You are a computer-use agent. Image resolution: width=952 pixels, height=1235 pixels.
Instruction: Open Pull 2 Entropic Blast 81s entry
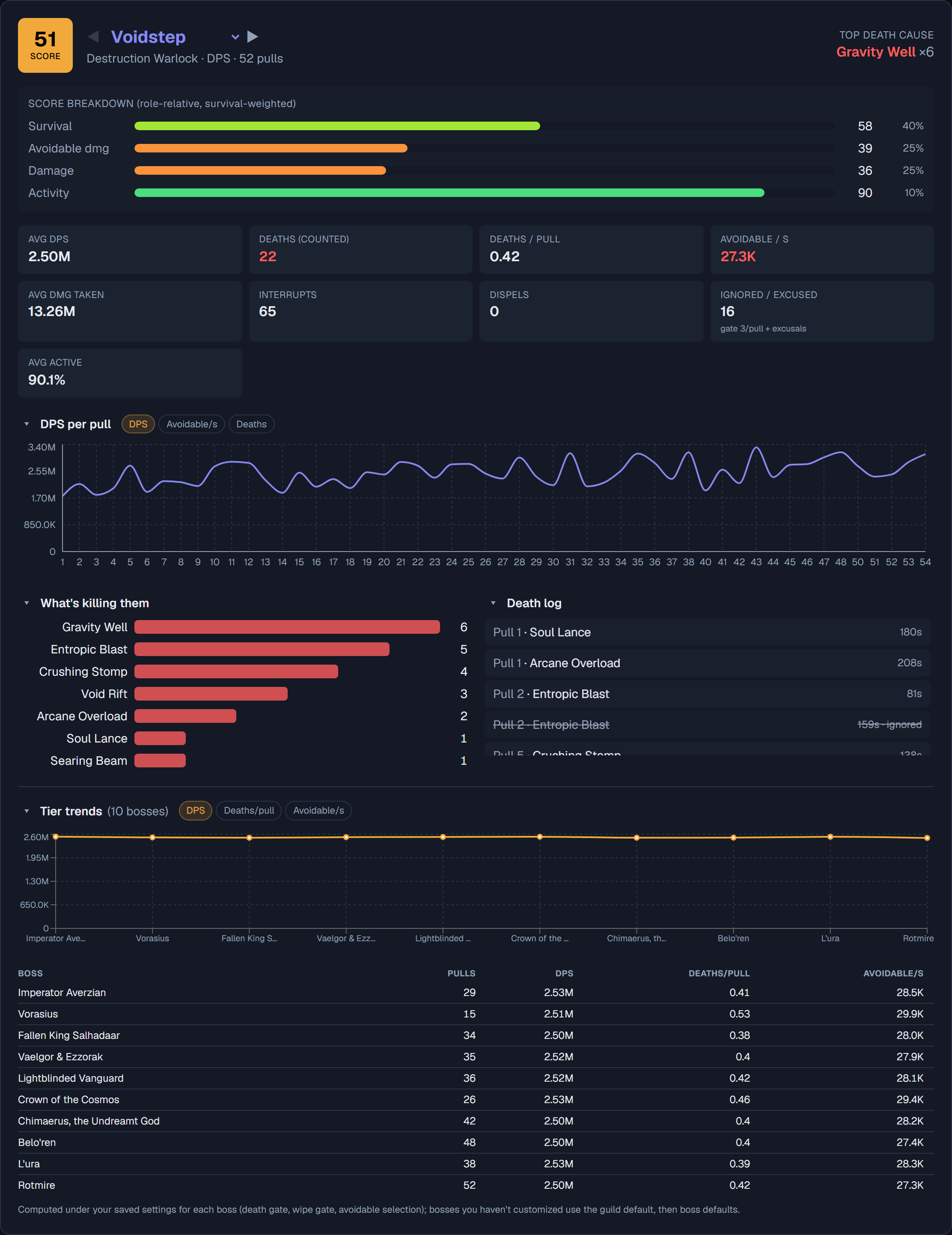click(x=707, y=694)
